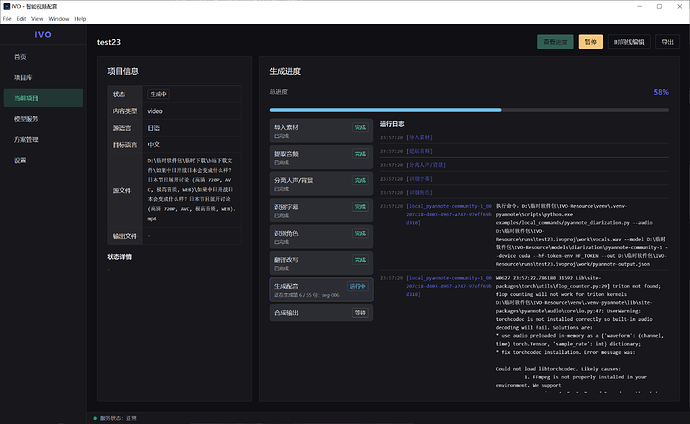Click the 时间线编辑 button
The height and width of the screenshot is (424, 690).
(629, 42)
